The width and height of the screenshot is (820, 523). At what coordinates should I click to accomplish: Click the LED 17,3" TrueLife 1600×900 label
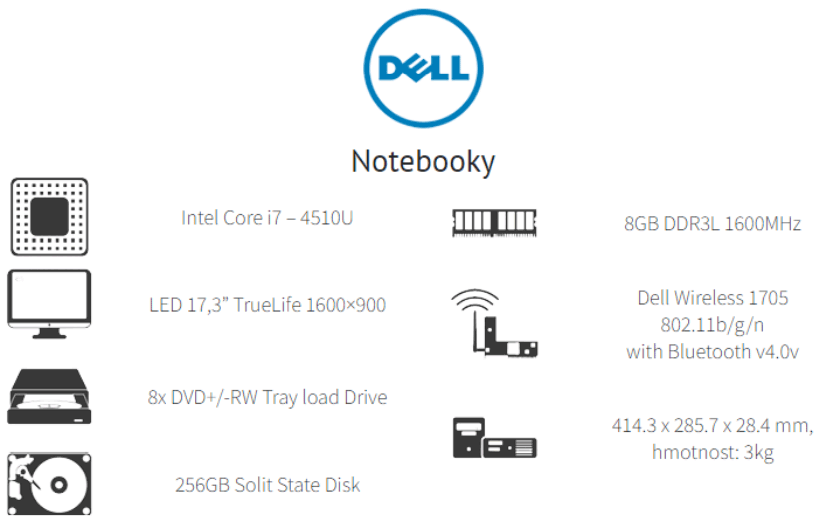tap(267, 305)
